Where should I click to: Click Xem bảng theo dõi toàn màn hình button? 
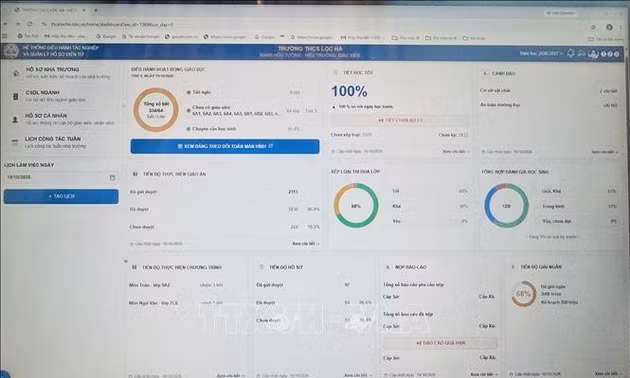coord(225,147)
